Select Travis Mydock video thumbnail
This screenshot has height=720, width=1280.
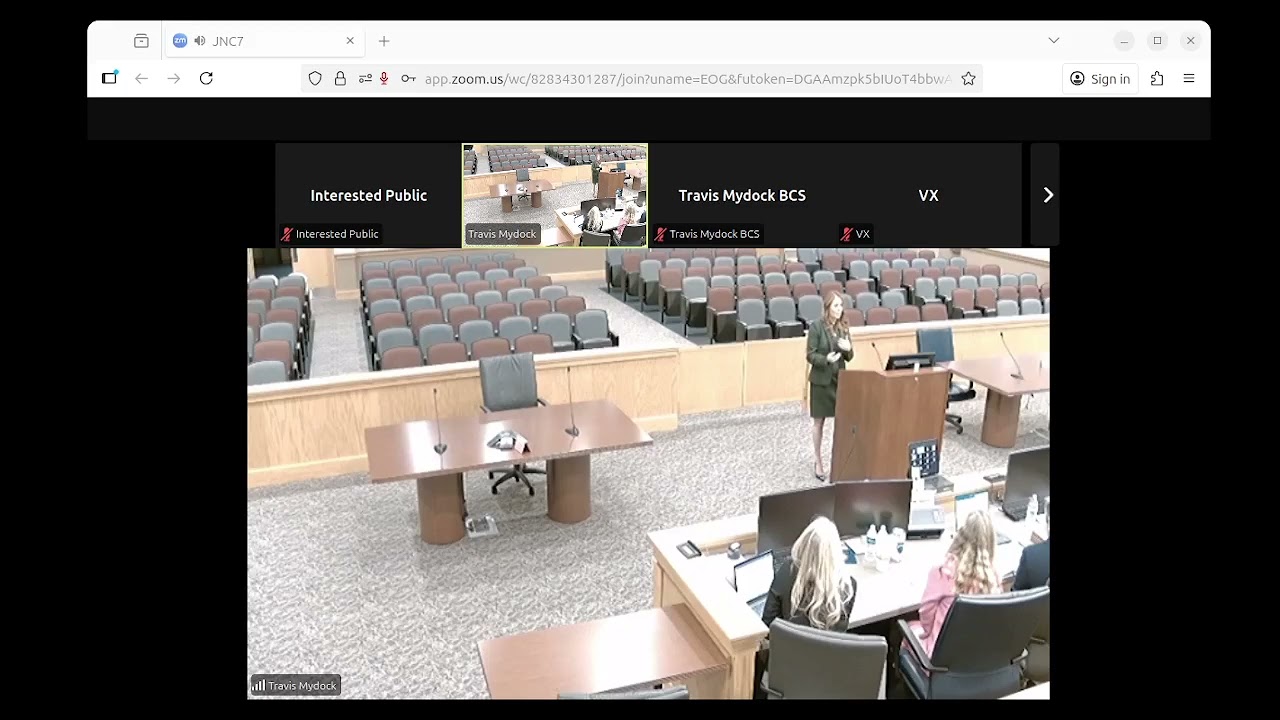click(x=555, y=195)
